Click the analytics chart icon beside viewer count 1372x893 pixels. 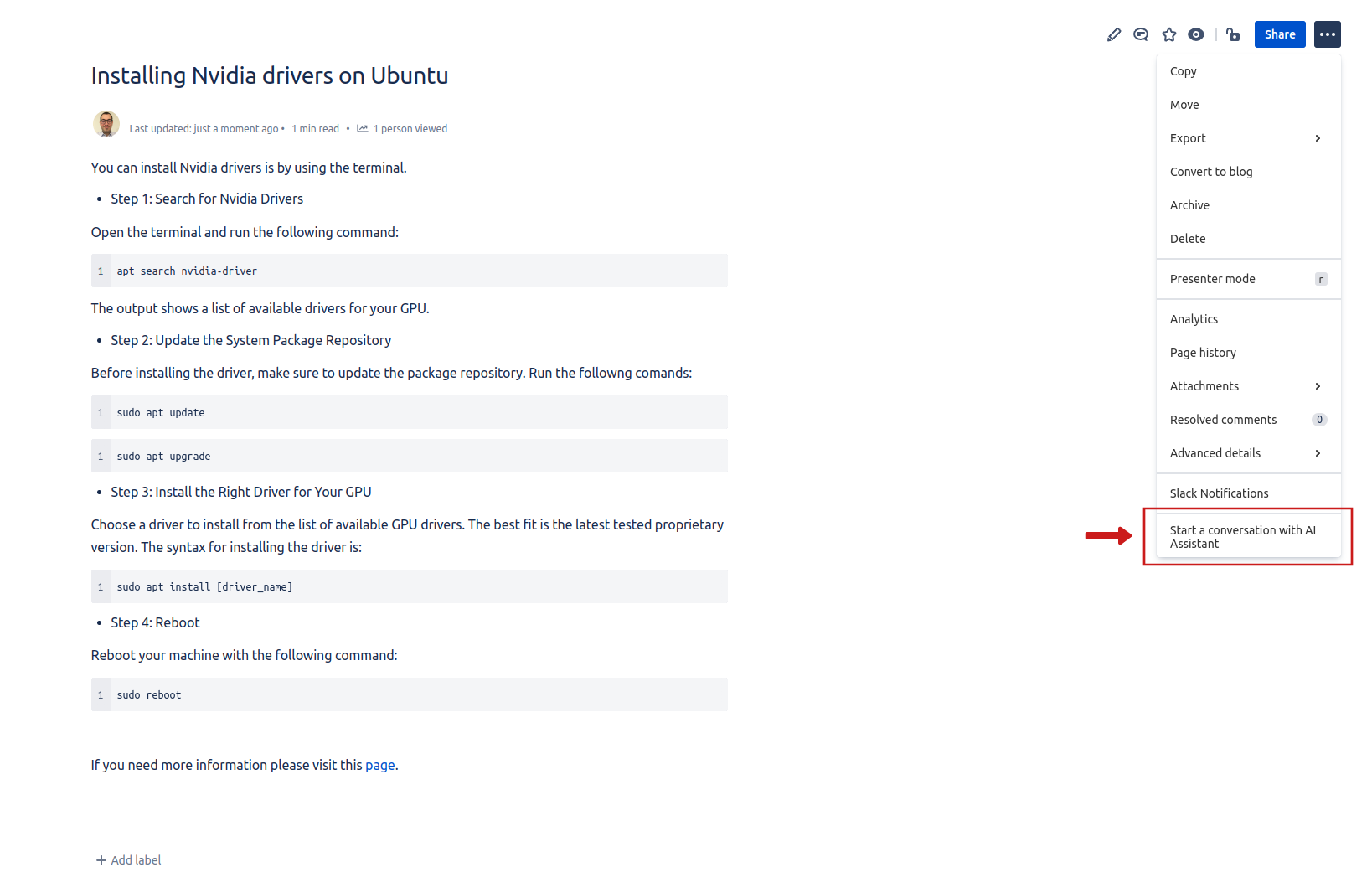[x=362, y=128]
